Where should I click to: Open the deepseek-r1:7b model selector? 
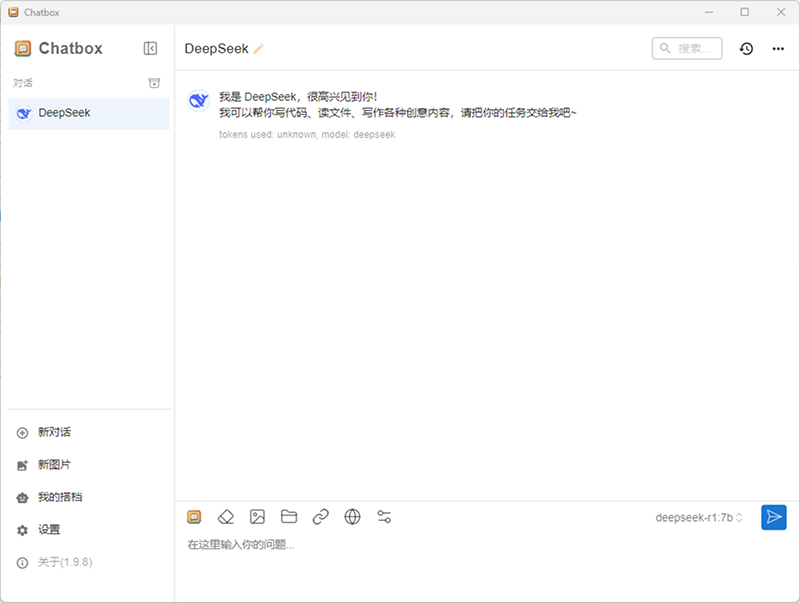pos(698,518)
